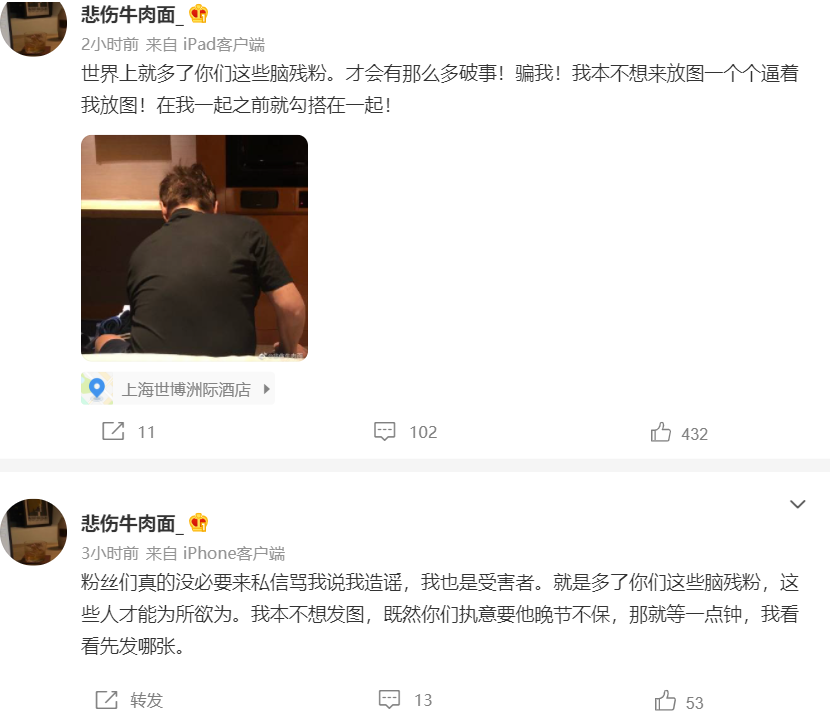This screenshot has width=830, height=721.
Task: Click the 2小时前 timestamp on first post
Action: click(x=110, y=44)
